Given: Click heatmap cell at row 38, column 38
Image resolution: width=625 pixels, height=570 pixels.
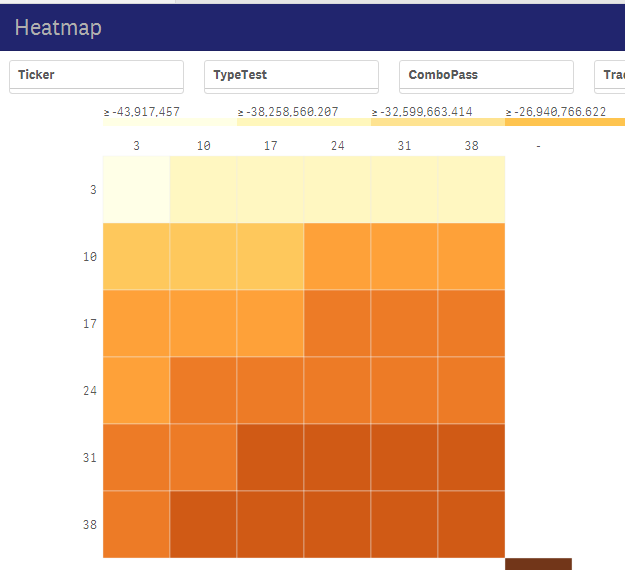Looking at the screenshot, I should point(471,525).
